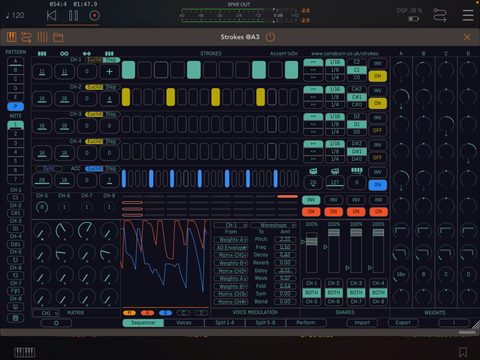480x360 pixels.
Task: Select pattern A
Action: pos(15,61)
